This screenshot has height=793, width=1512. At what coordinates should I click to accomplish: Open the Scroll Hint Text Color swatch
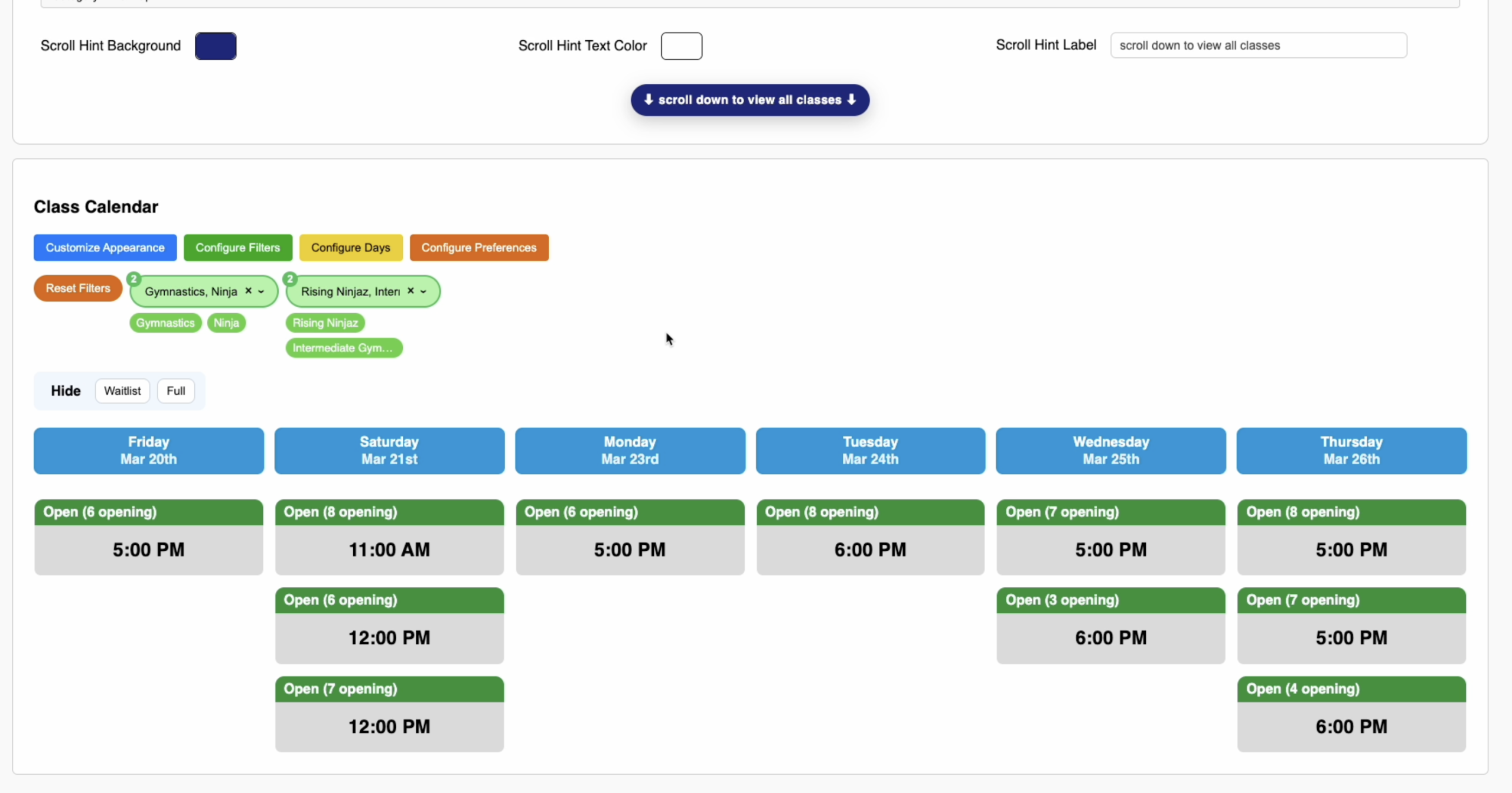680,45
